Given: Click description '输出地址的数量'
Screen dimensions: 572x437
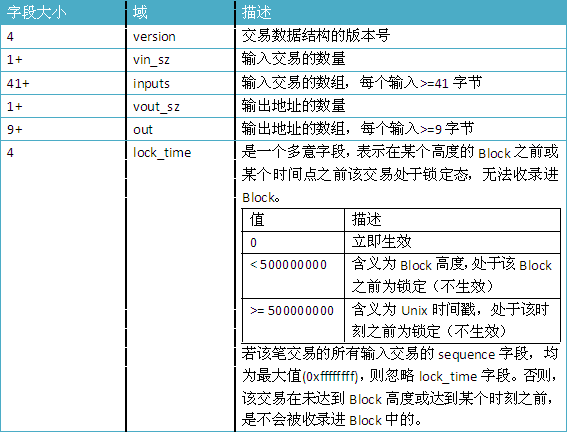Looking at the screenshot, I should [x=293, y=106].
